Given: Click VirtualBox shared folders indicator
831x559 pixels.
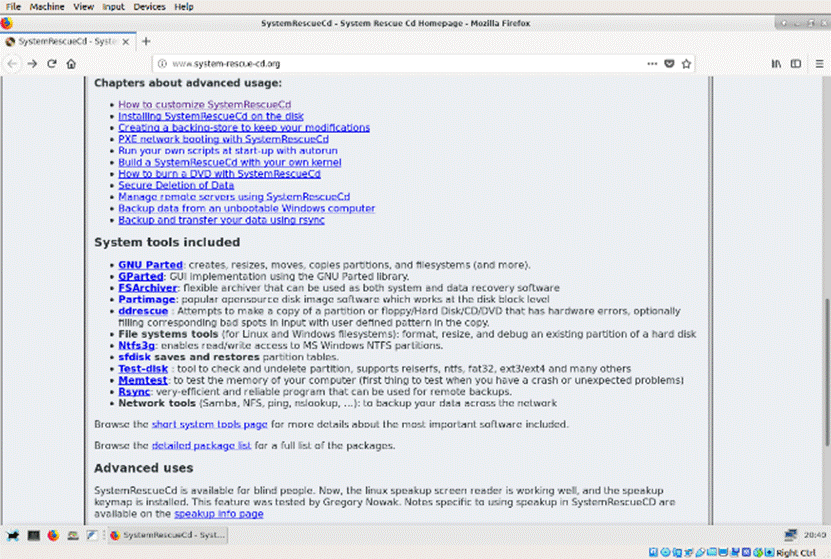Looking at the screenshot, I should (x=712, y=552).
